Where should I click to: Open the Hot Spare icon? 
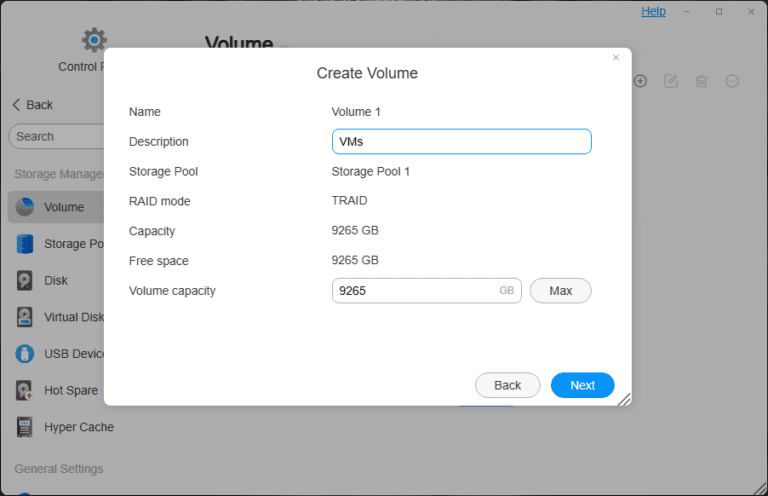pyautogui.click(x=25, y=390)
